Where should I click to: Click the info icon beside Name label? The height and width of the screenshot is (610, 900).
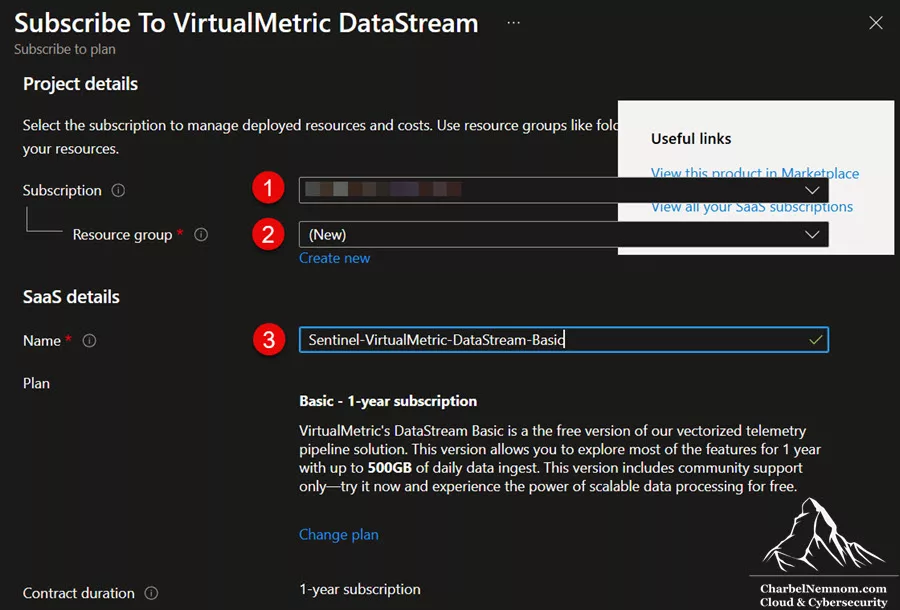point(90,341)
